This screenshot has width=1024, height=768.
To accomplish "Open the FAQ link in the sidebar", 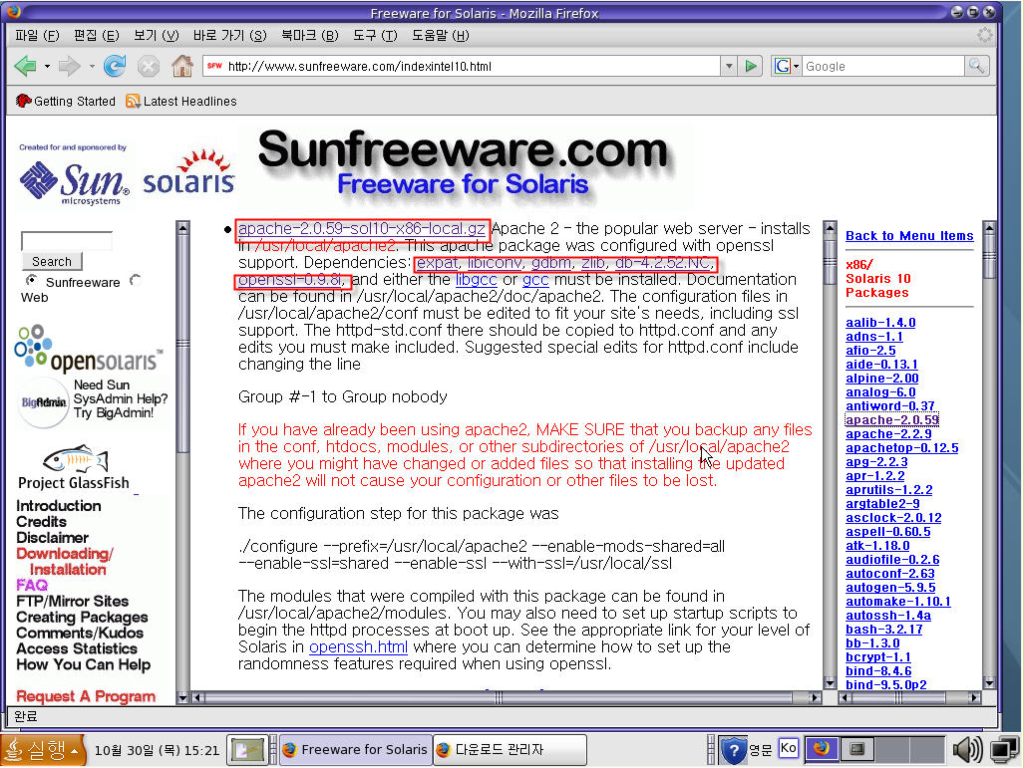I will tap(32, 585).
